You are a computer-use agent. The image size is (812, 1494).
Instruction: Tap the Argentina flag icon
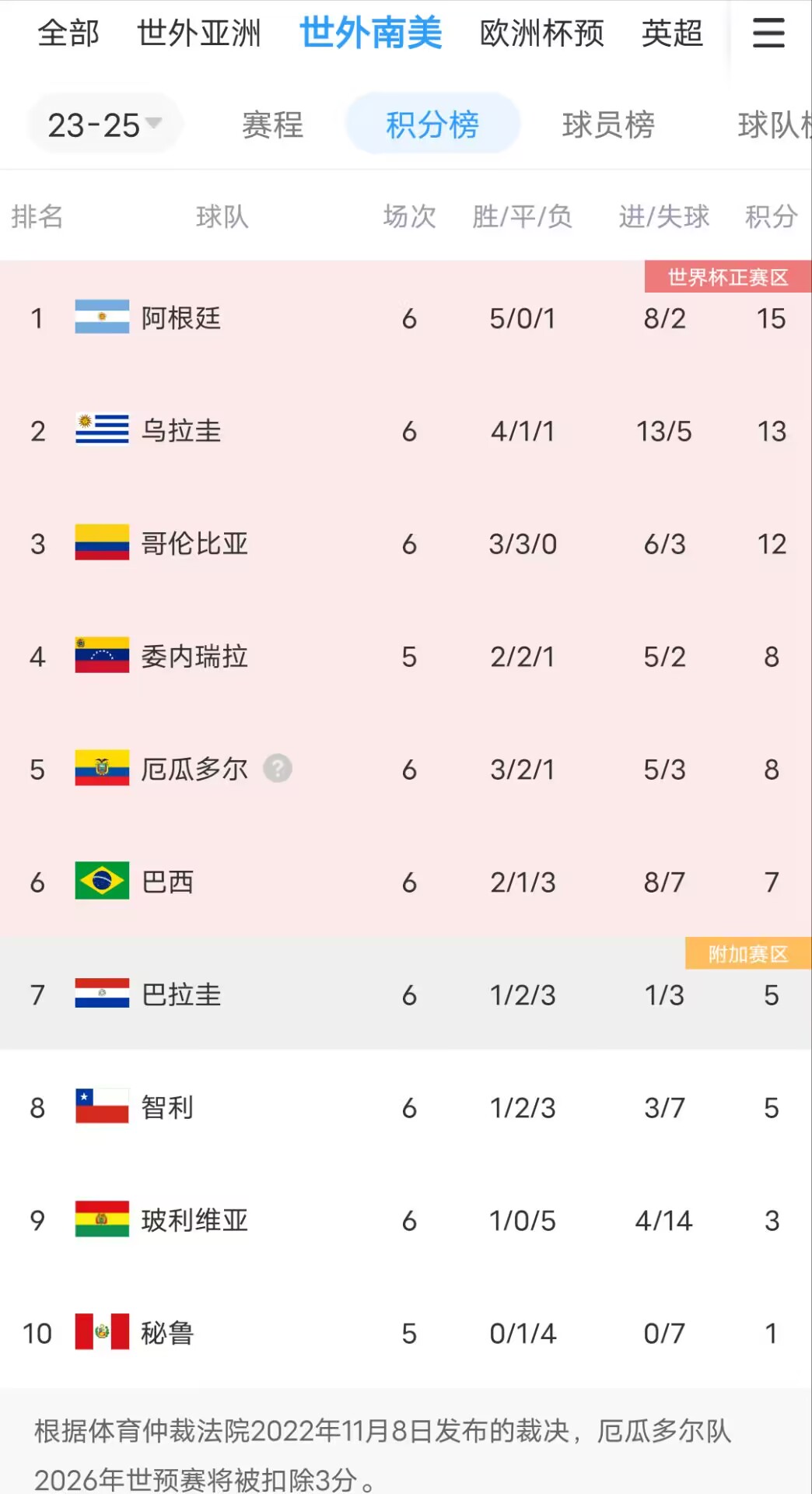pyautogui.click(x=102, y=317)
